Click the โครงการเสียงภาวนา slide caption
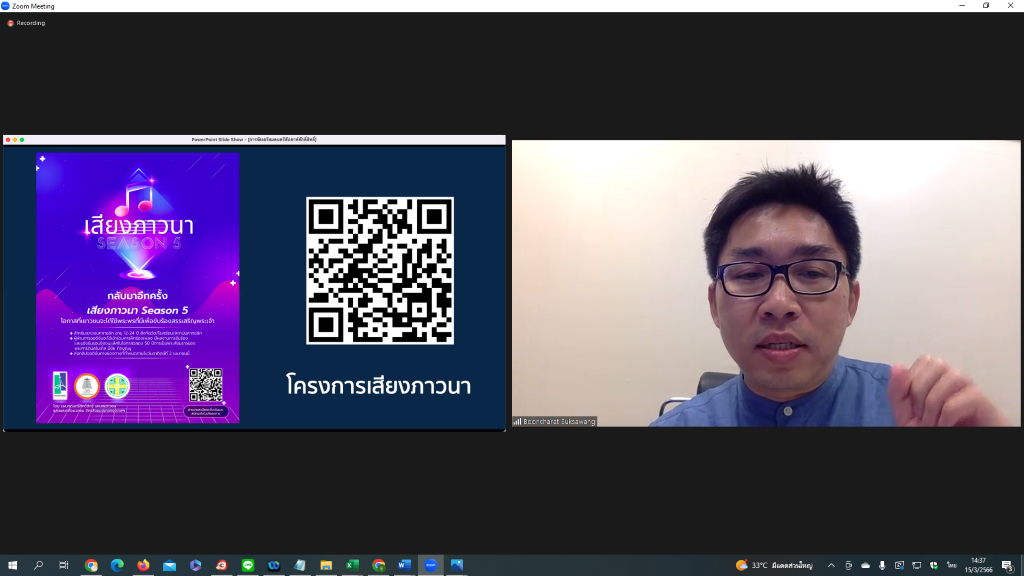The image size is (1024, 576). [x=379, y=386]
